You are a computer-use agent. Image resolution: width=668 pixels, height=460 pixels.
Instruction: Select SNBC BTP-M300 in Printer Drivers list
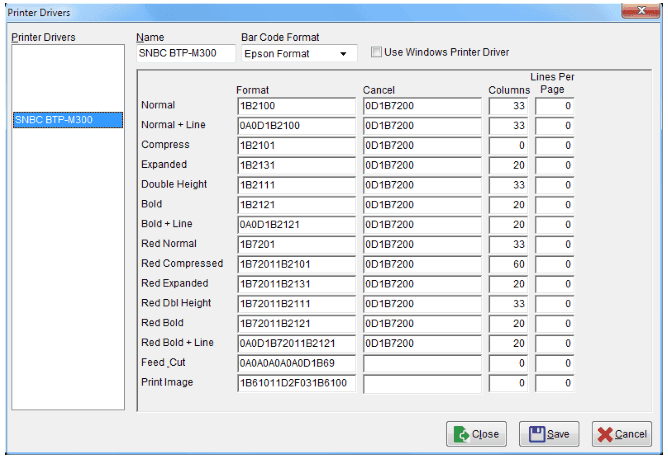click(66, 120)
